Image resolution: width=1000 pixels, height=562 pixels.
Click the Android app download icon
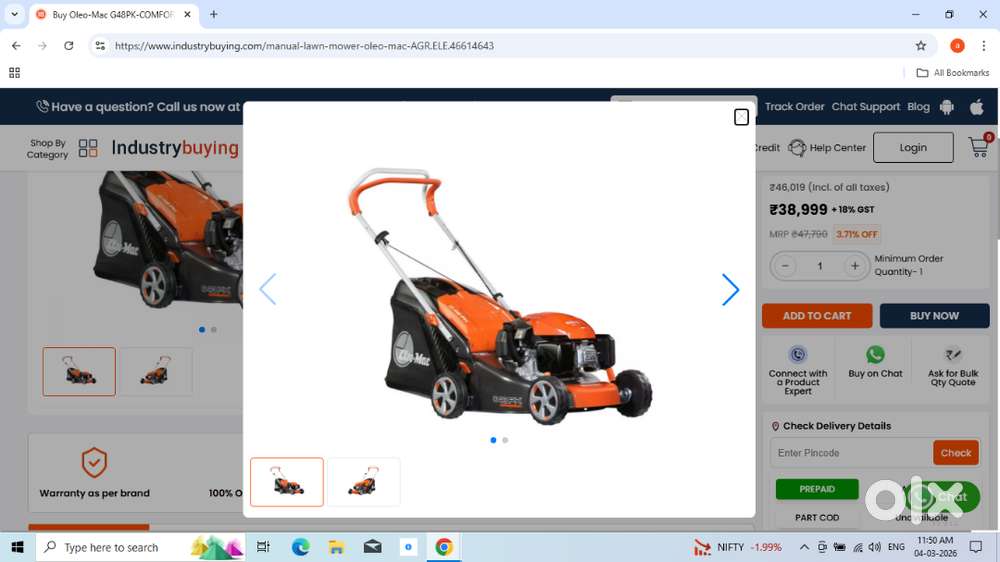tap(947, 107)
